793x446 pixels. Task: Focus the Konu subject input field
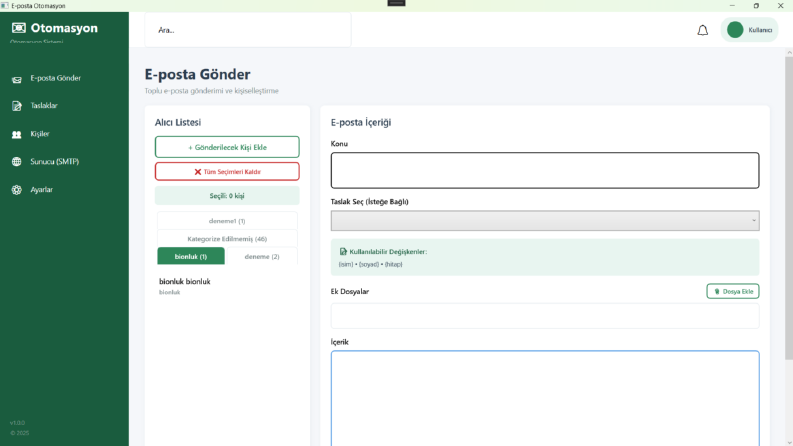coord(545,170)
